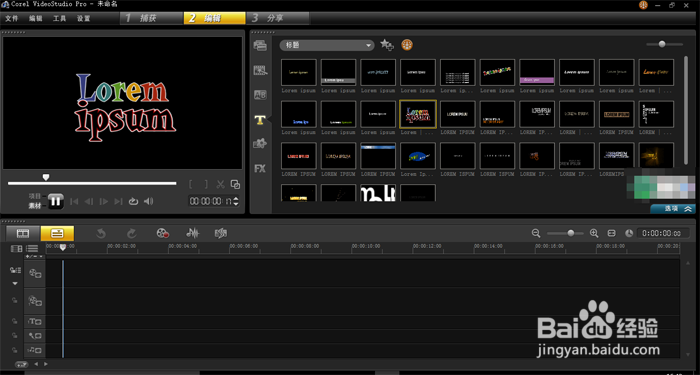Viewport: 700px width, 375px height.
Task: Click the Split Clip scissors icon
Action: 220,184
